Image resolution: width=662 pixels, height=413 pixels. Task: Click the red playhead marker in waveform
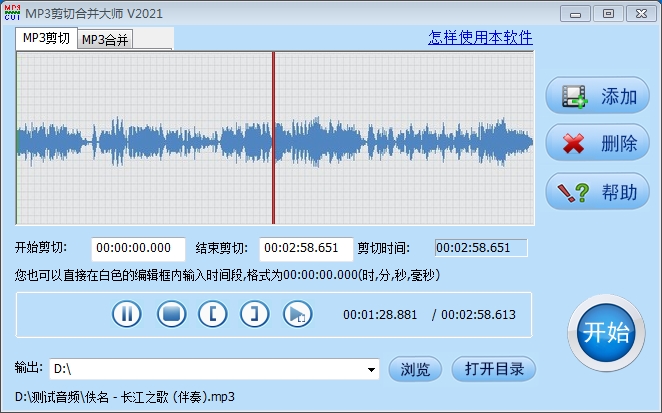(x=274, y=138)
